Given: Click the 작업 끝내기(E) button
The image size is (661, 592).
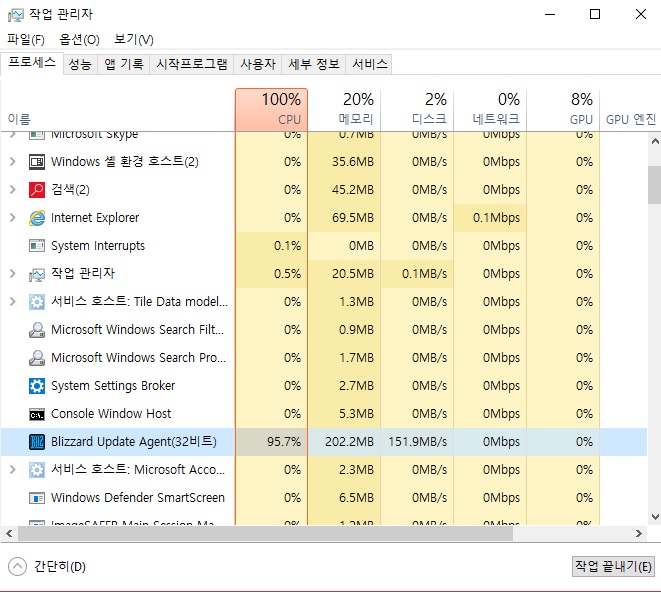Looking at the screenshot, I should [x=613, y=566].
